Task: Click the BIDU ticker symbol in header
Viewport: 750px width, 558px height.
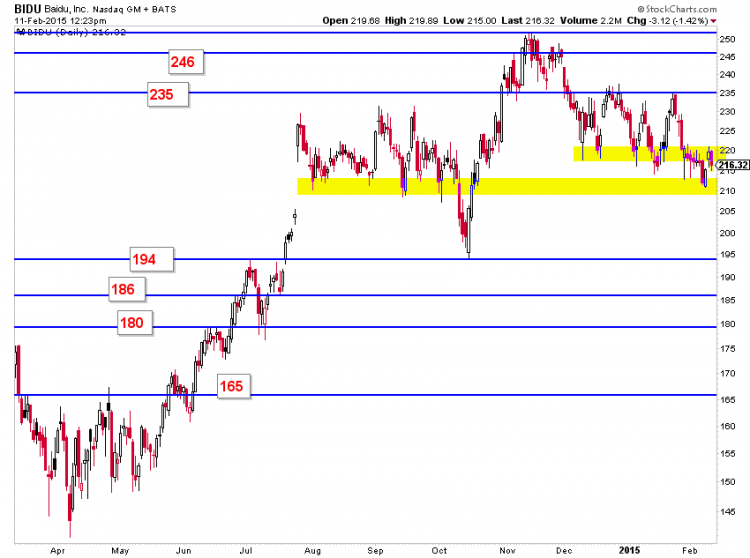Action: (28, 9)
